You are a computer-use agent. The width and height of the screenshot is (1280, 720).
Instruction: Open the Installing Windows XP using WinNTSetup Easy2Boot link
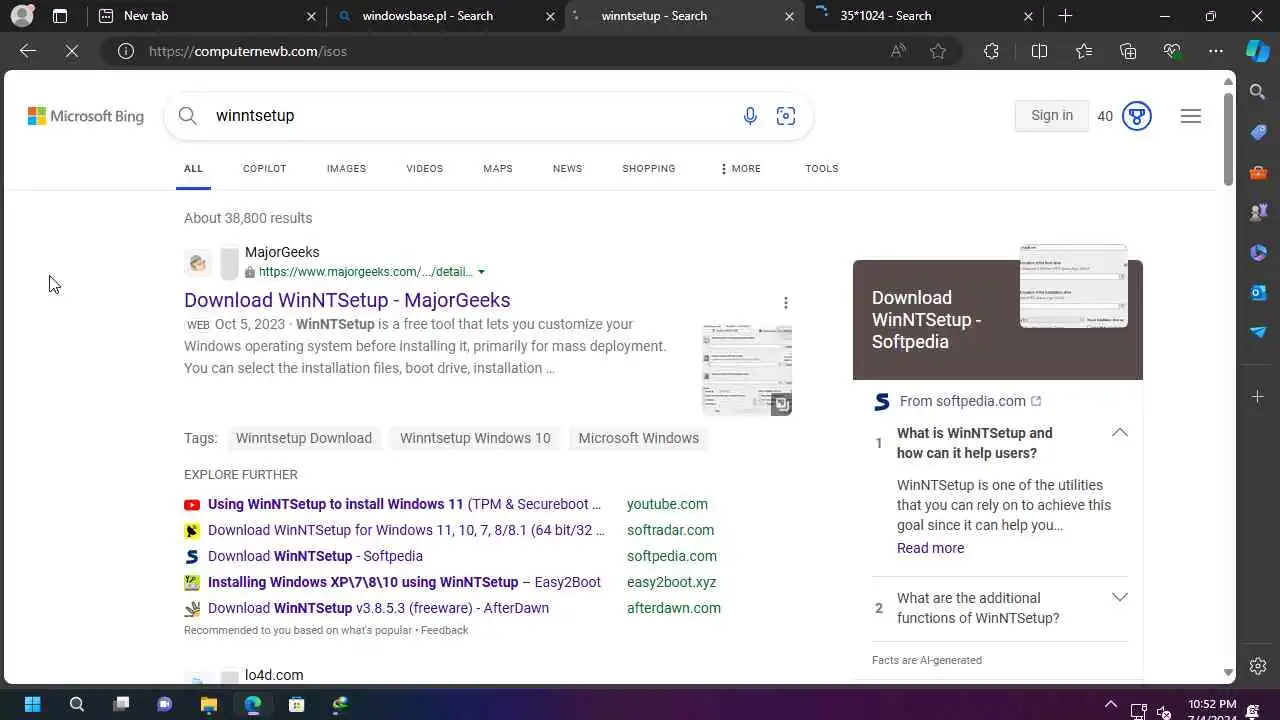click(x=404, y=582)
